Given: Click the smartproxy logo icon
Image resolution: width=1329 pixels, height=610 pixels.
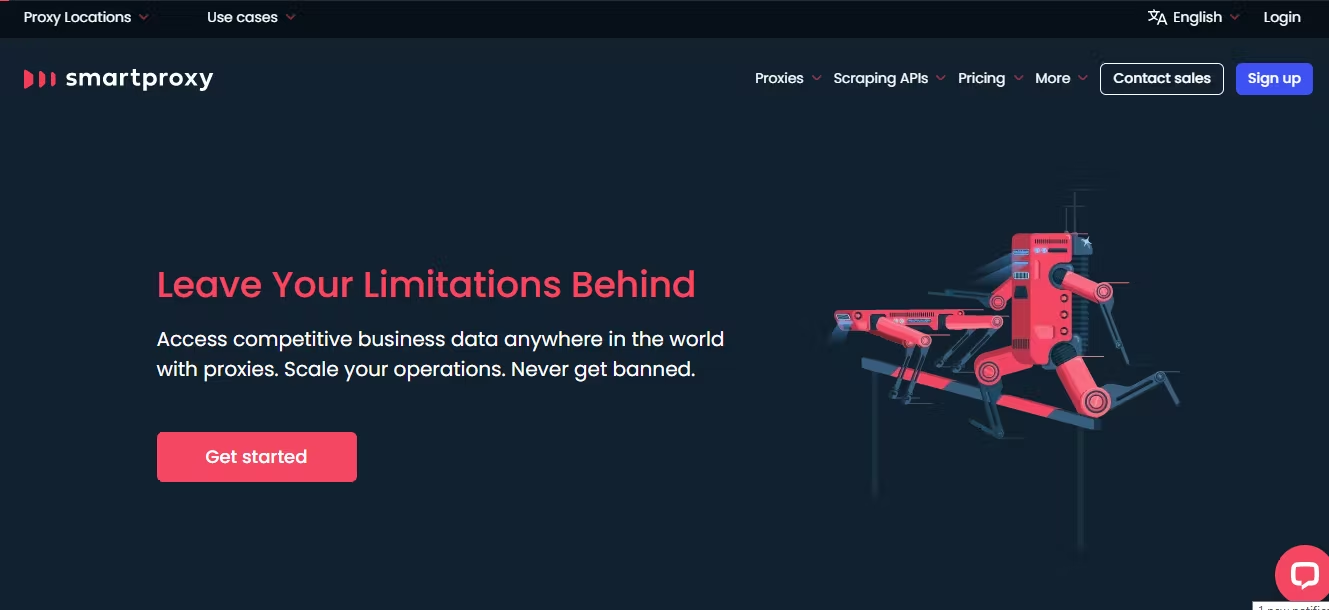Looking at the screenshot, I should 40,79.
